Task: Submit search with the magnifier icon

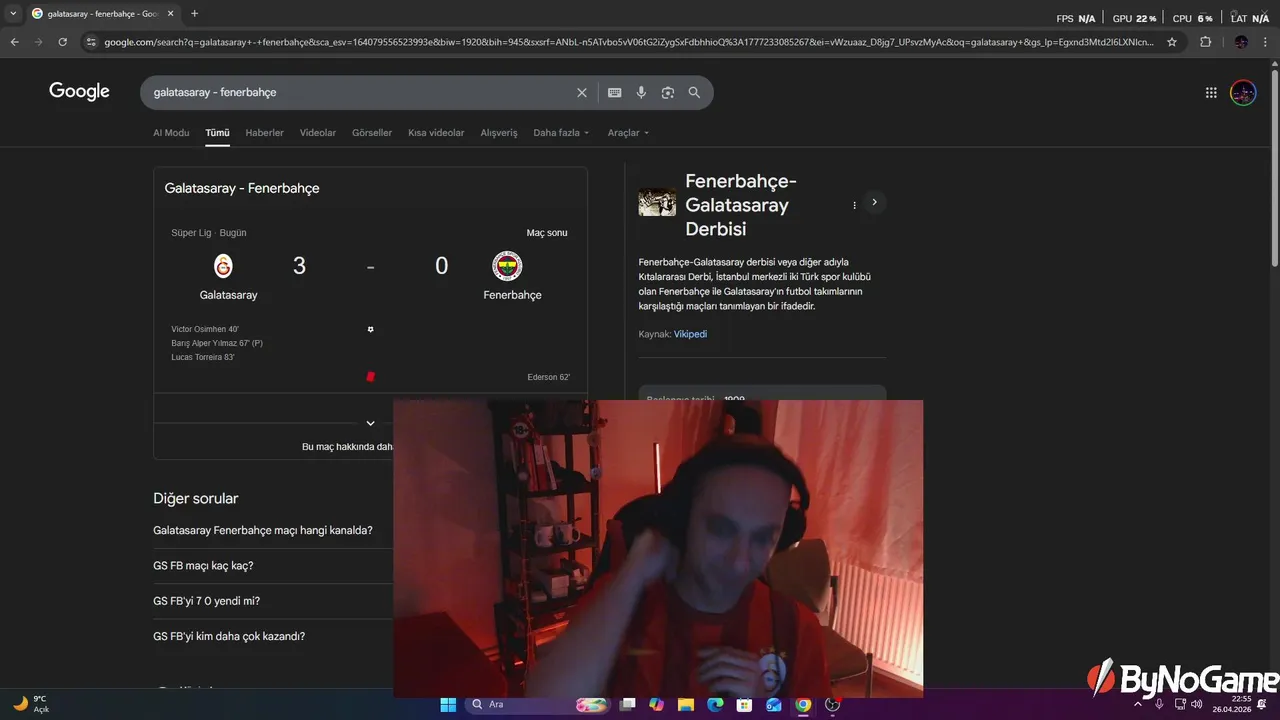Action: (x=694, y=93)
